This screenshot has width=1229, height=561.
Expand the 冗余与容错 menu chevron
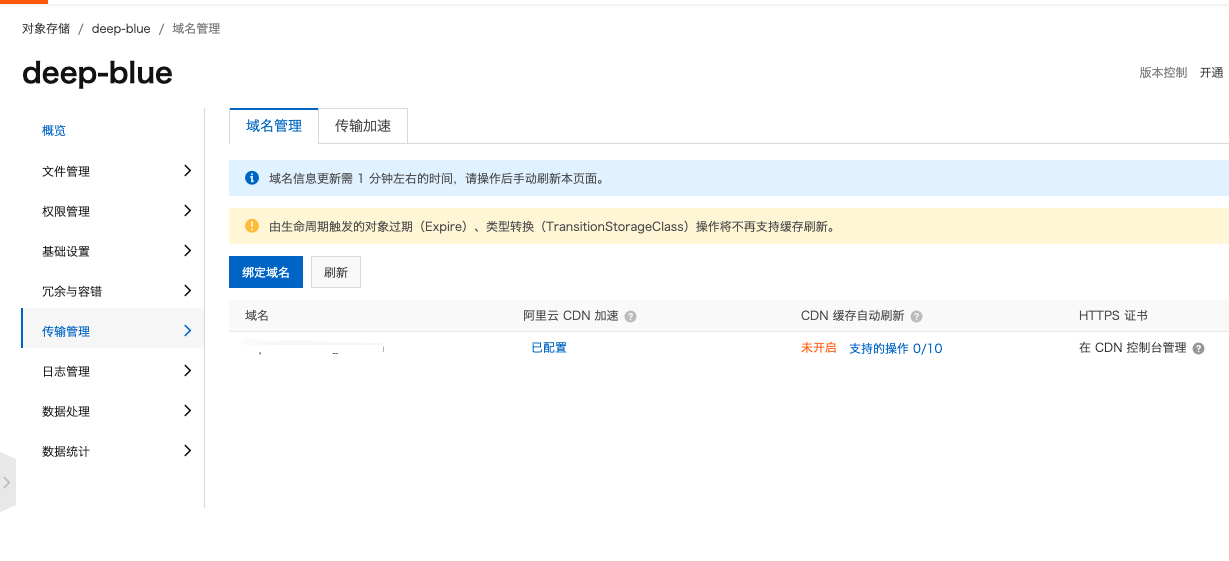[x=187, y=291]
